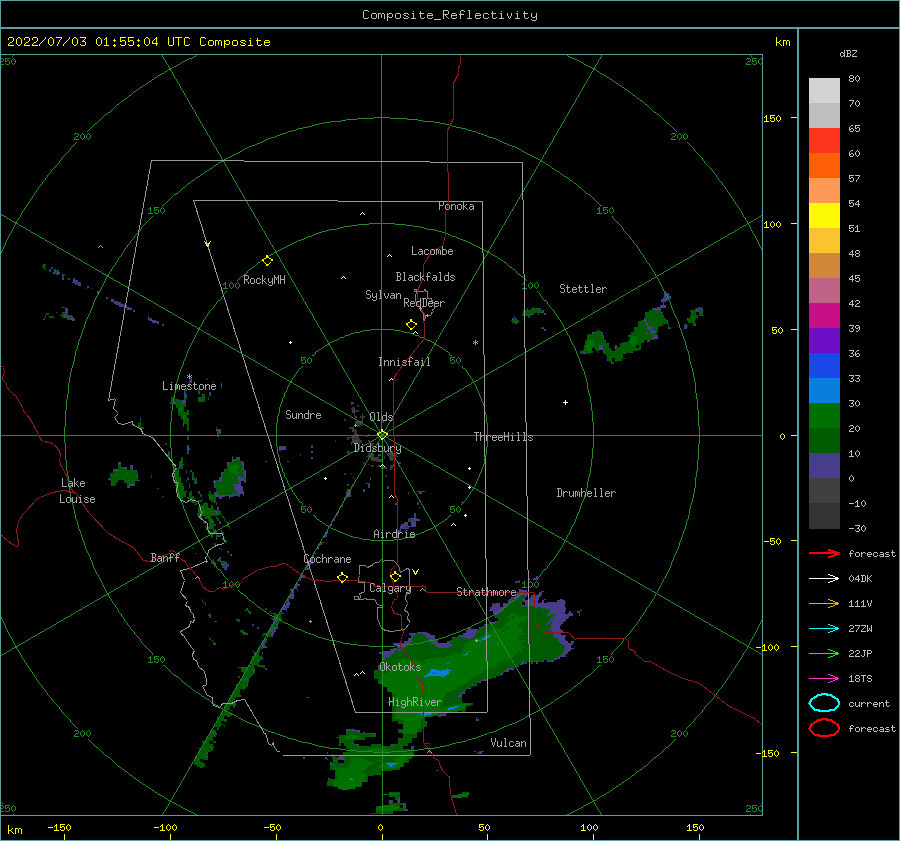900x841 pixels.
Task: Select the white 04DK arrow legend entry
Action: [x=824, y=578]
